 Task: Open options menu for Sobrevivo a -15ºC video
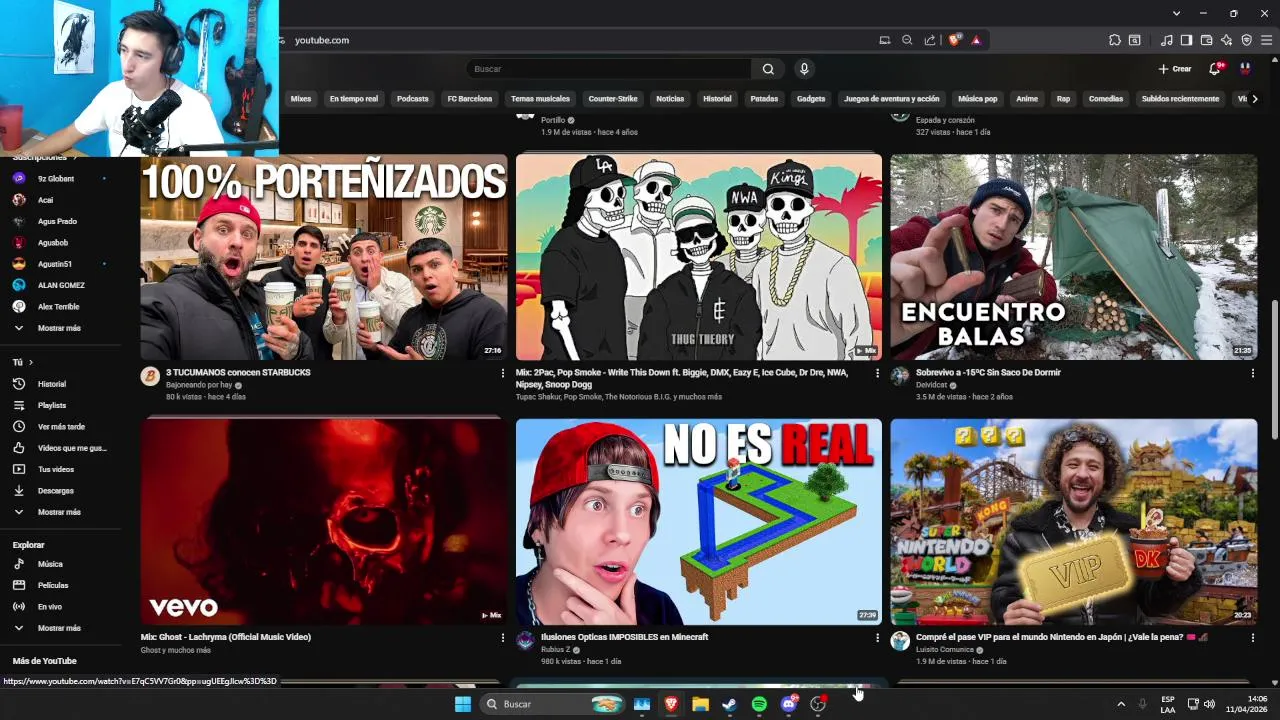coord(1252,373)
